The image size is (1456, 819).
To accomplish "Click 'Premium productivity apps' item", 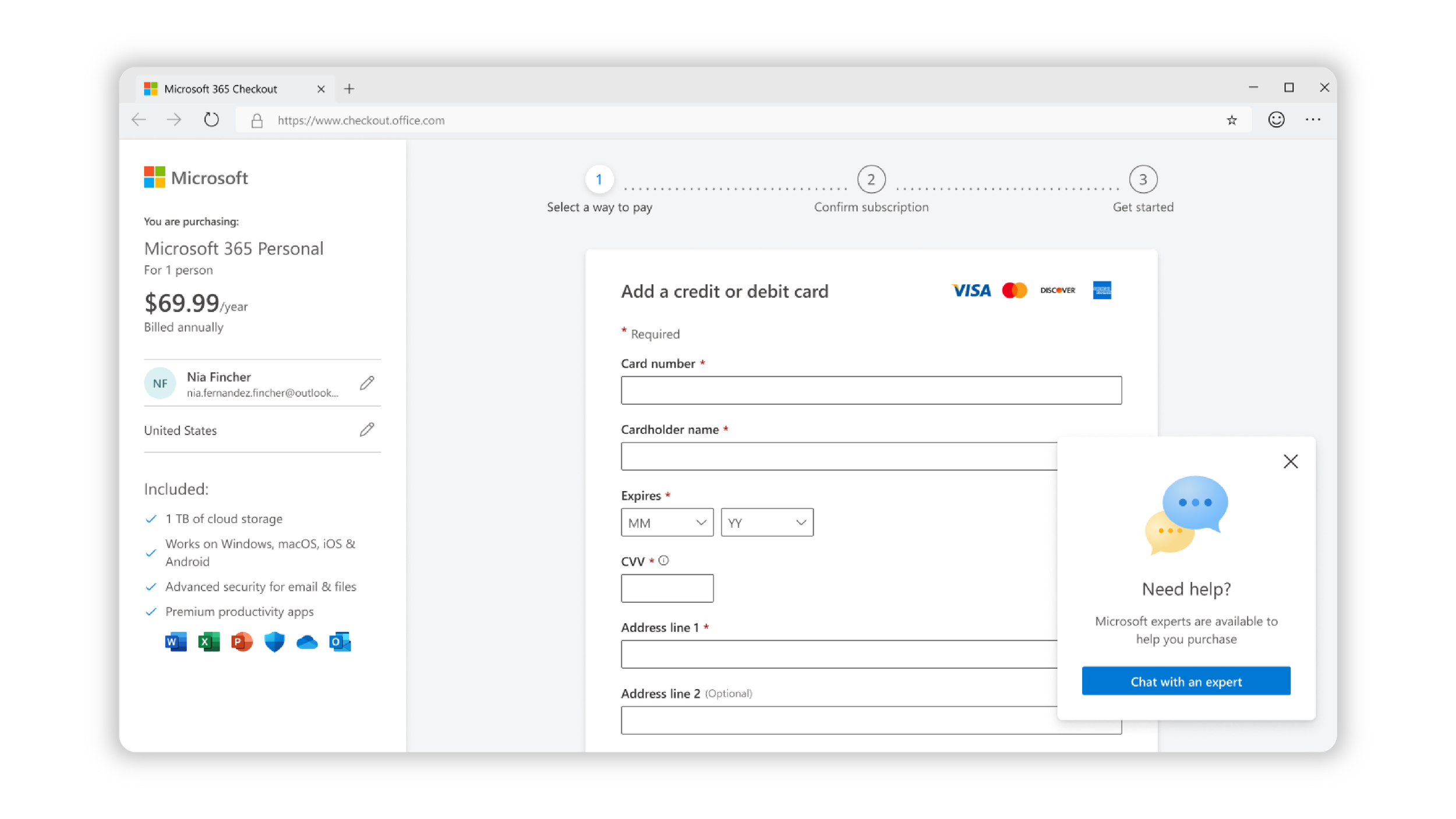I will [239, 612].
